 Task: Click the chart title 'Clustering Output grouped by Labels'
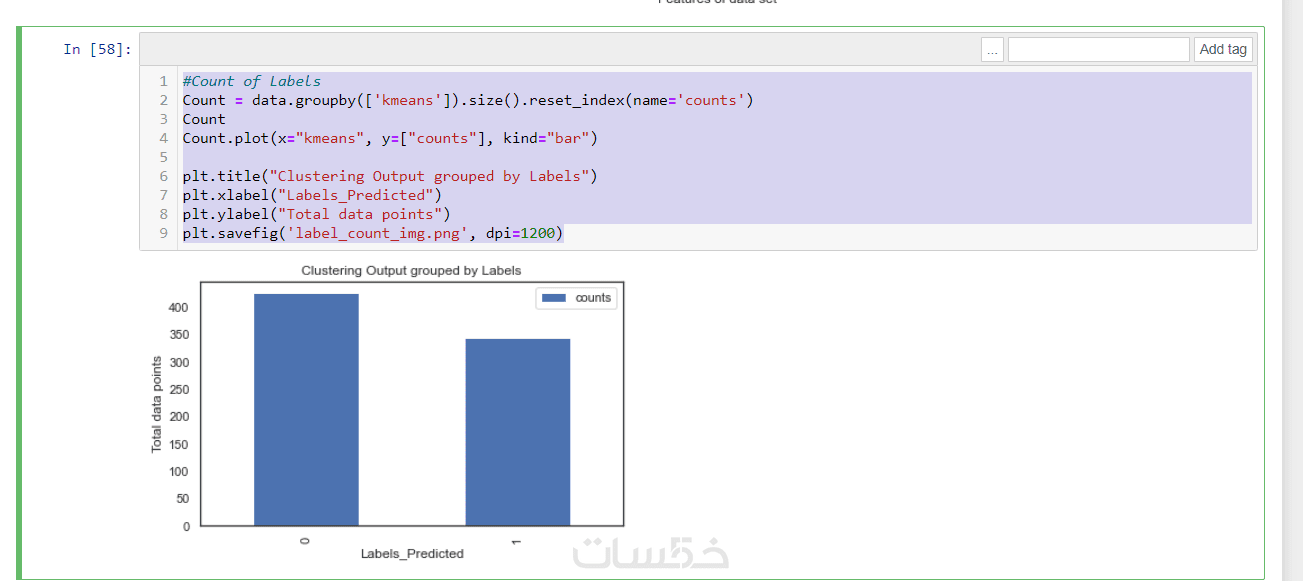[411, 270]
